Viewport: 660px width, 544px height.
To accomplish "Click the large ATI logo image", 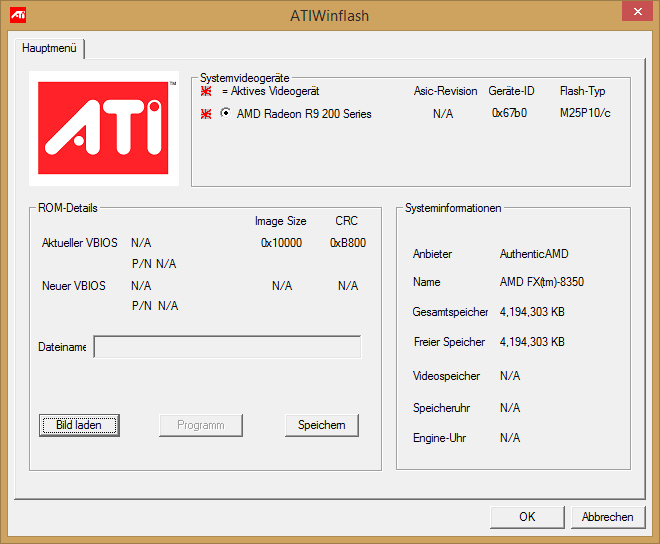I will coord(104,128).
